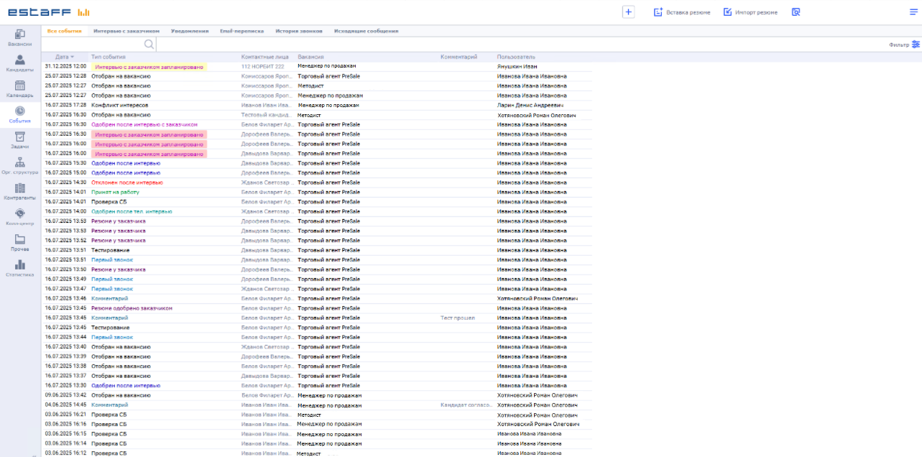Click the Фильтр sliders icon

916,44
